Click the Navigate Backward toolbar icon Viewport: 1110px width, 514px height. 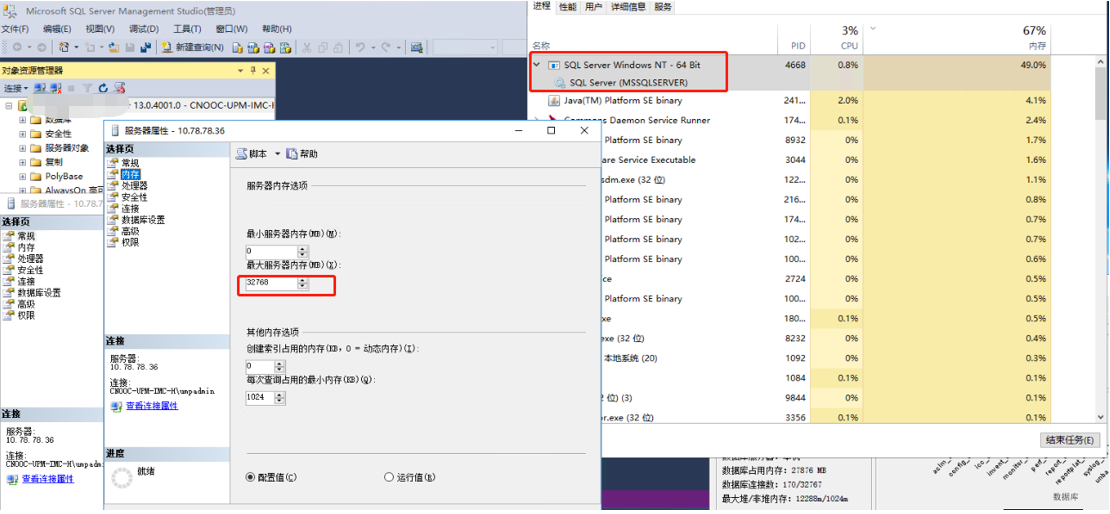pyautogui.click(x=17, y=47)
